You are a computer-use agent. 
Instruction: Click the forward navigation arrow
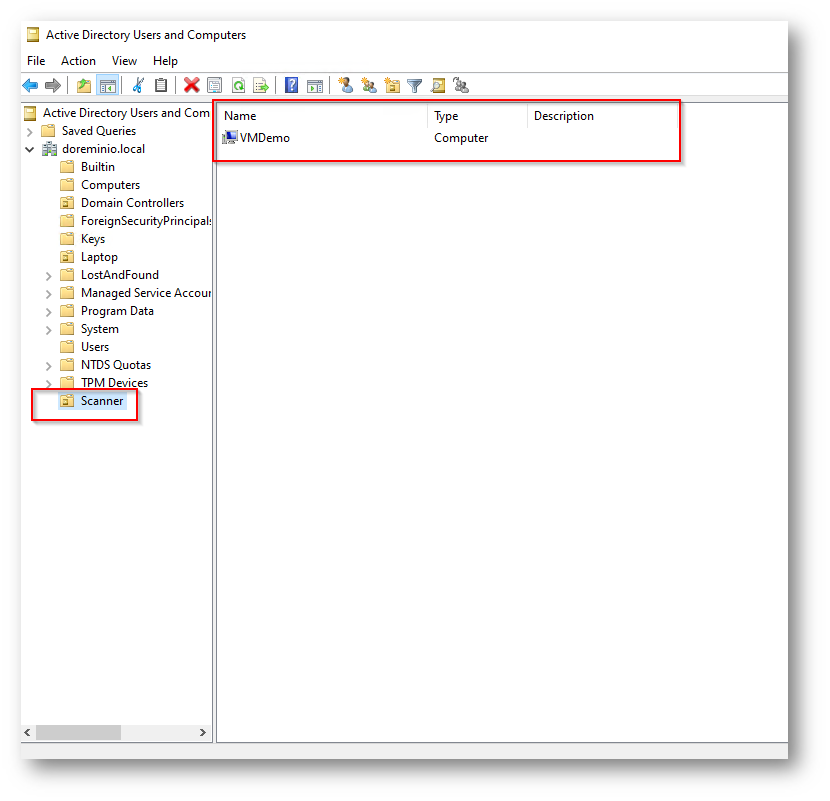[x=52, y=85]
